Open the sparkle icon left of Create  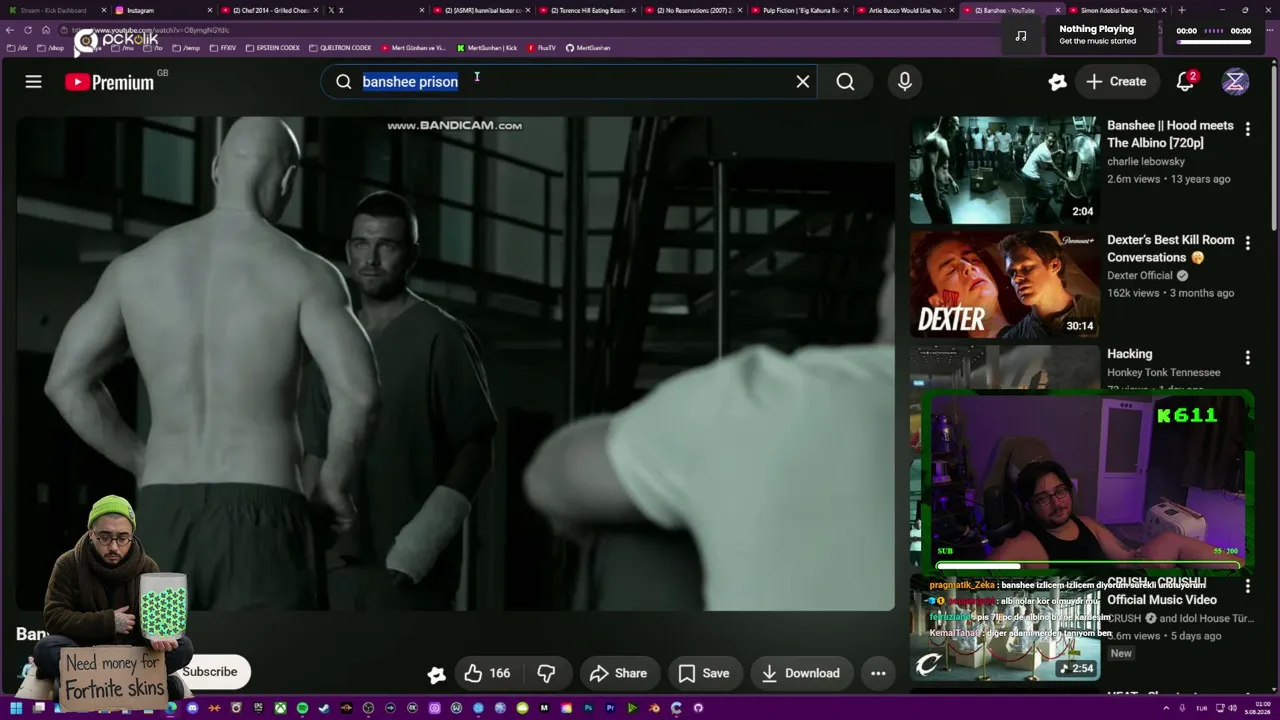(1057, 82)
